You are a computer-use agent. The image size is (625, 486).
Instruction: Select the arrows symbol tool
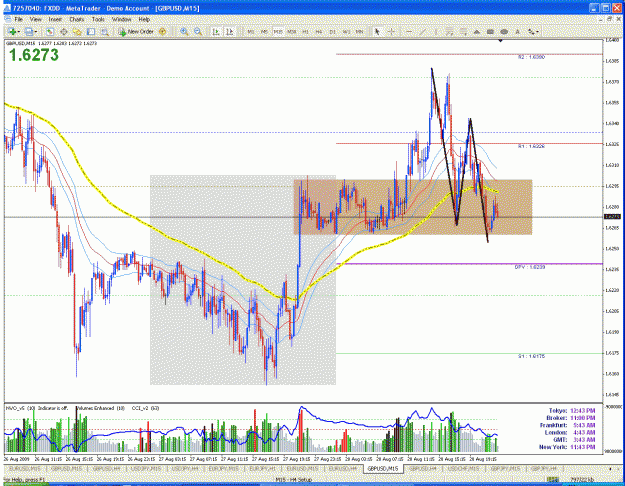531,31
